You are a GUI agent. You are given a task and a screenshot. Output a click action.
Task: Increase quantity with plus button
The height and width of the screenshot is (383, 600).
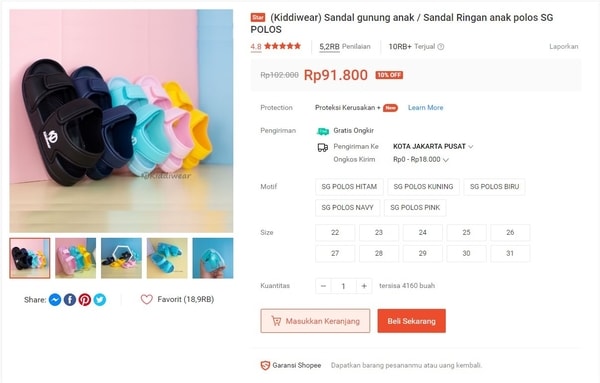tap(364, 286)
